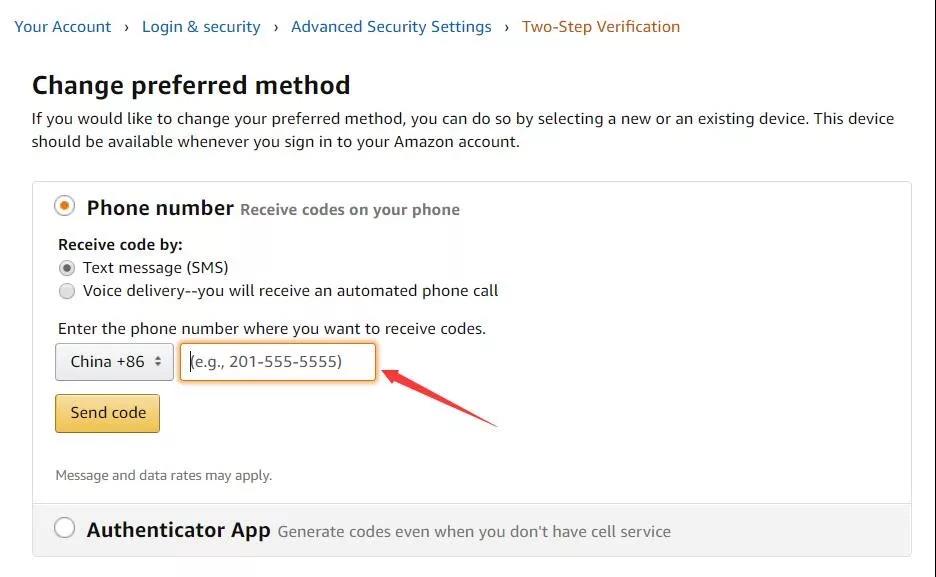Select the Authenticator App radio button

pyautogui.click(x=65, y=529)
